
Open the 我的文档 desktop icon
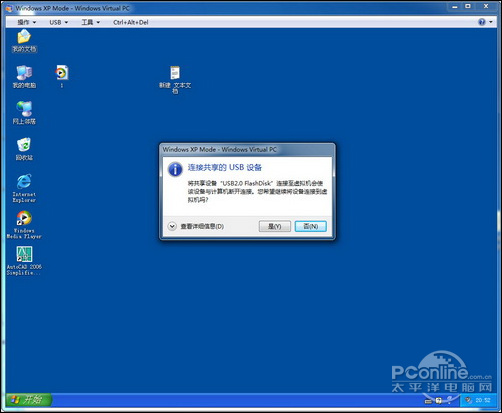point(24,41)
